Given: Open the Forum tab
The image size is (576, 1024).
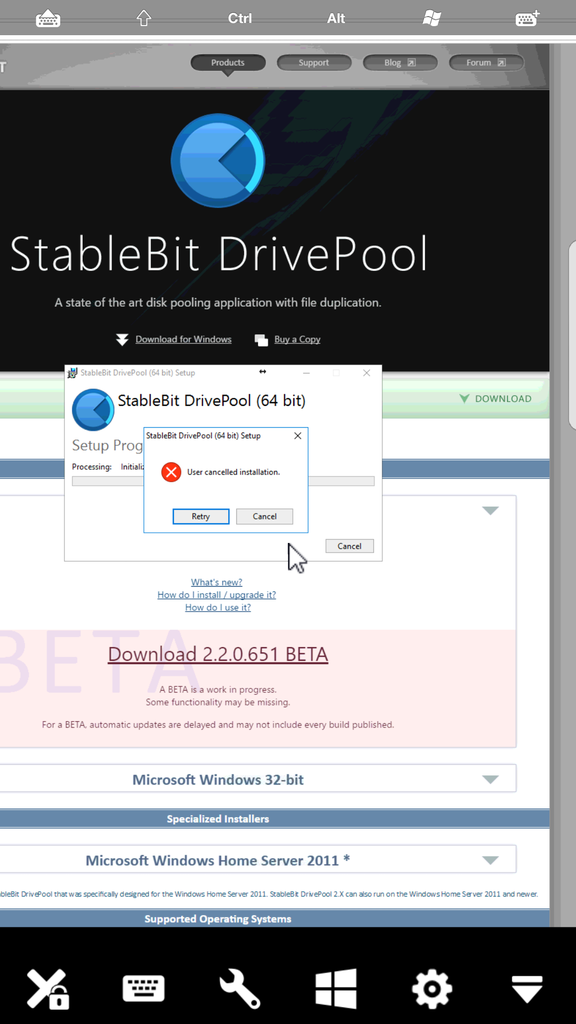Looking at the screenshot, I should [487, 63].
